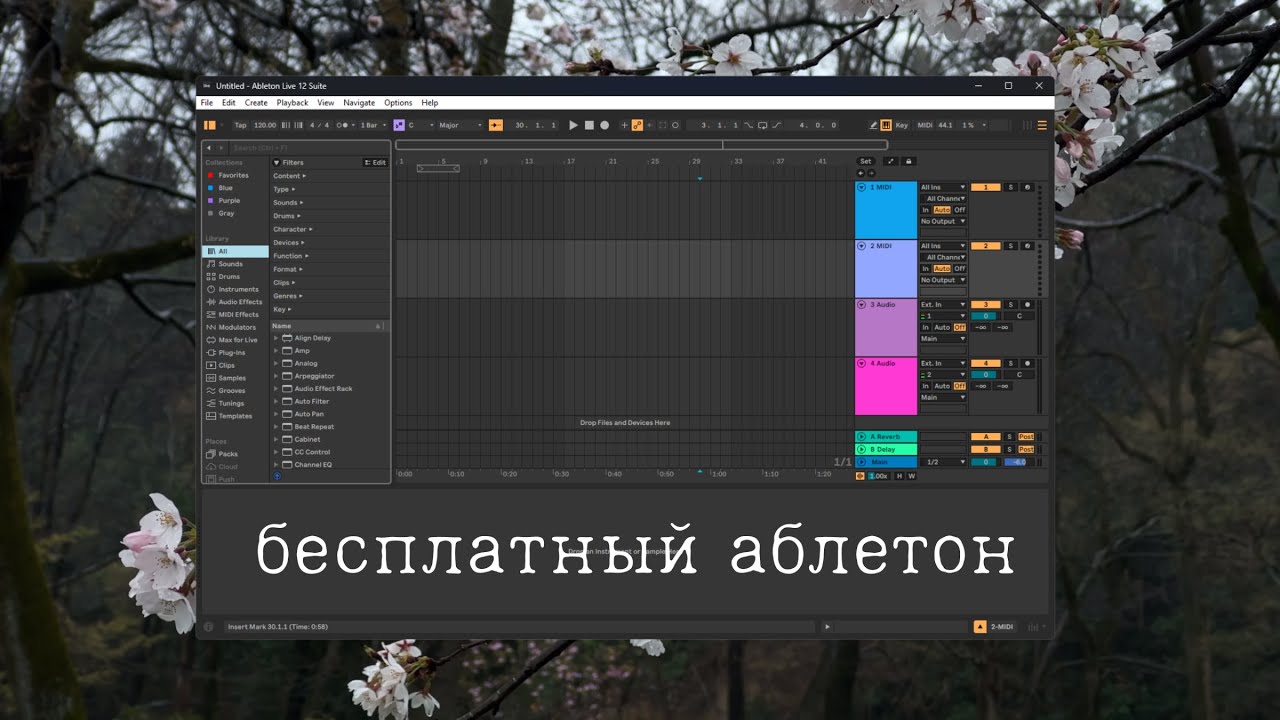Solo the 1 MIDI track
Image resolution: width=1280 pixels, height=720 pixels.
1010,187
